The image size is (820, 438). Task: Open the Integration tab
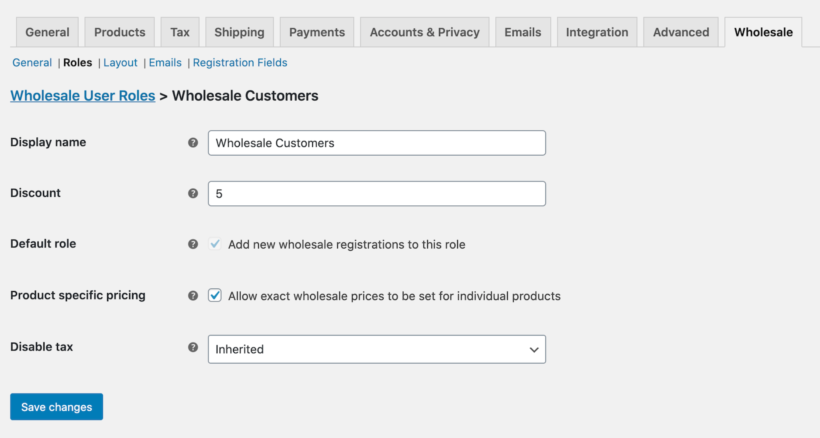[x=597, y=32]
